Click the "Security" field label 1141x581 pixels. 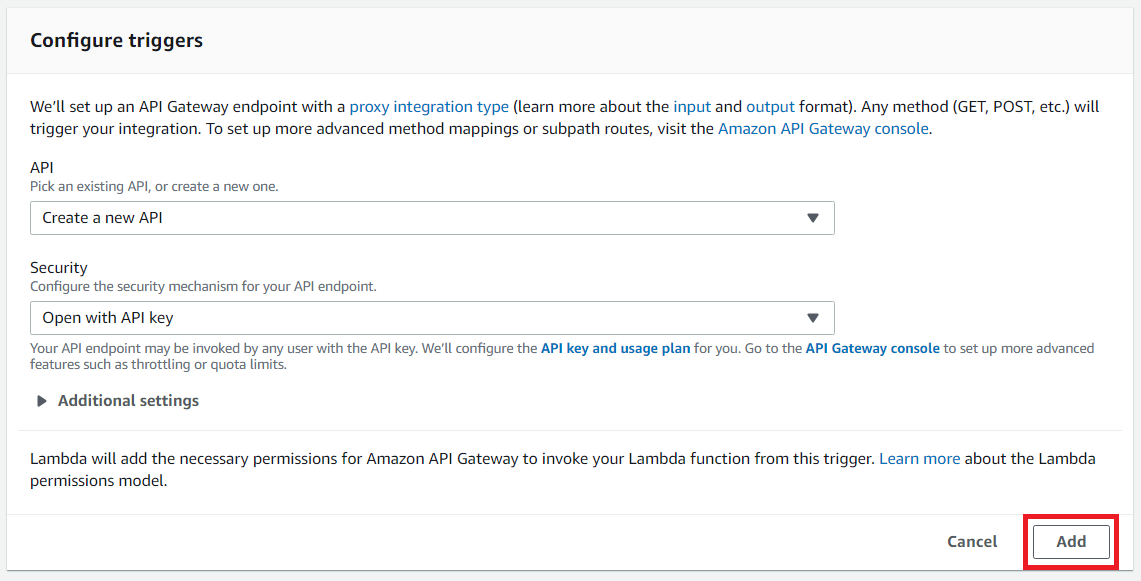click(59, 268)
